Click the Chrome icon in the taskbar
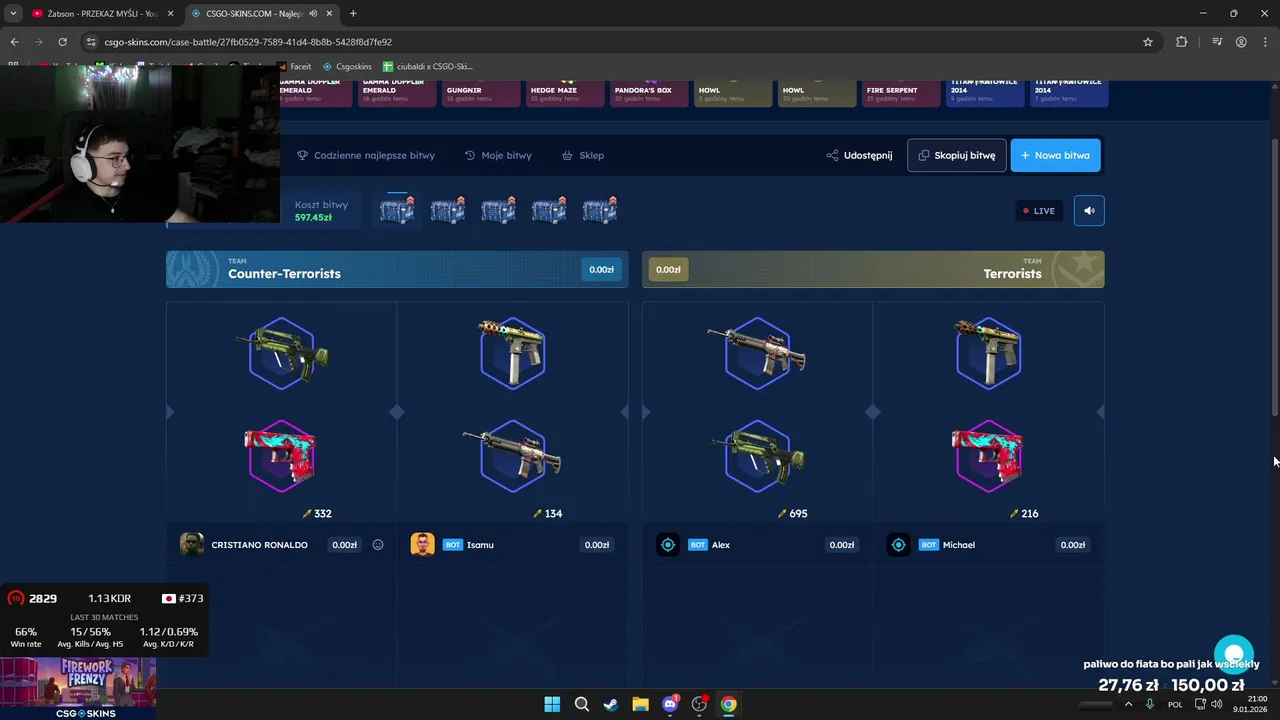Viewport: 1280px width, 720px height. coord(729,704)
